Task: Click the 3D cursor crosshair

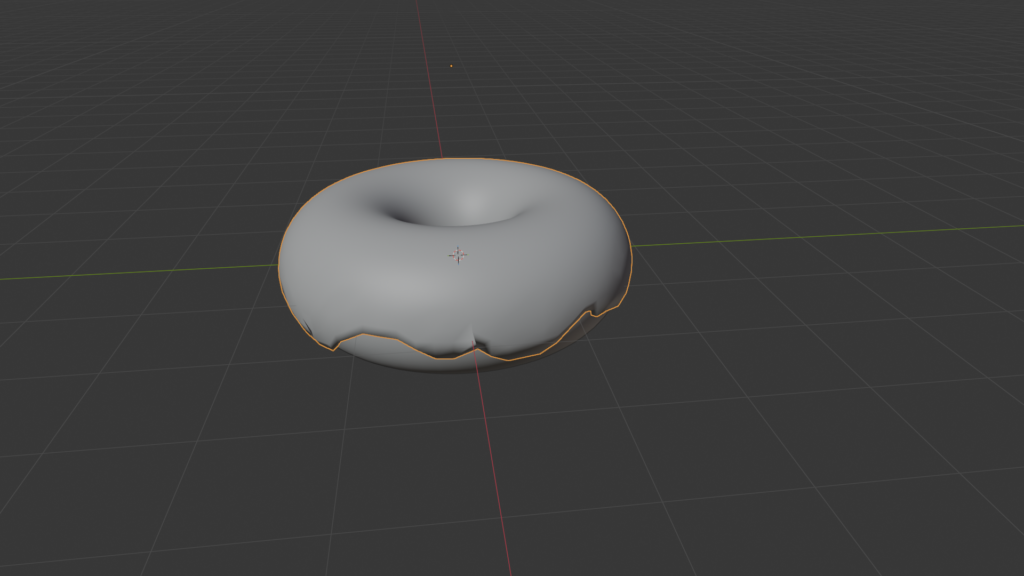Action: pos(458,254)
